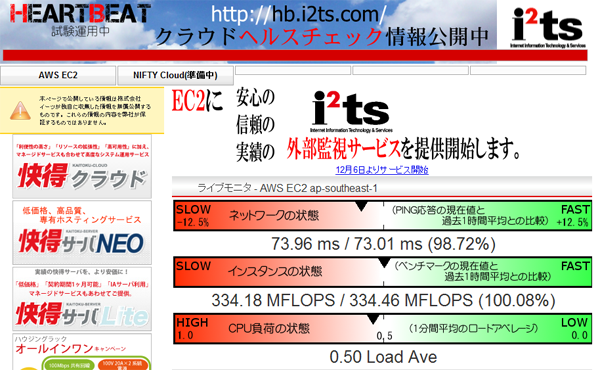Click the CPU load gauge marker
This screenshot has height=370, width=600.
tap(373, 319)
